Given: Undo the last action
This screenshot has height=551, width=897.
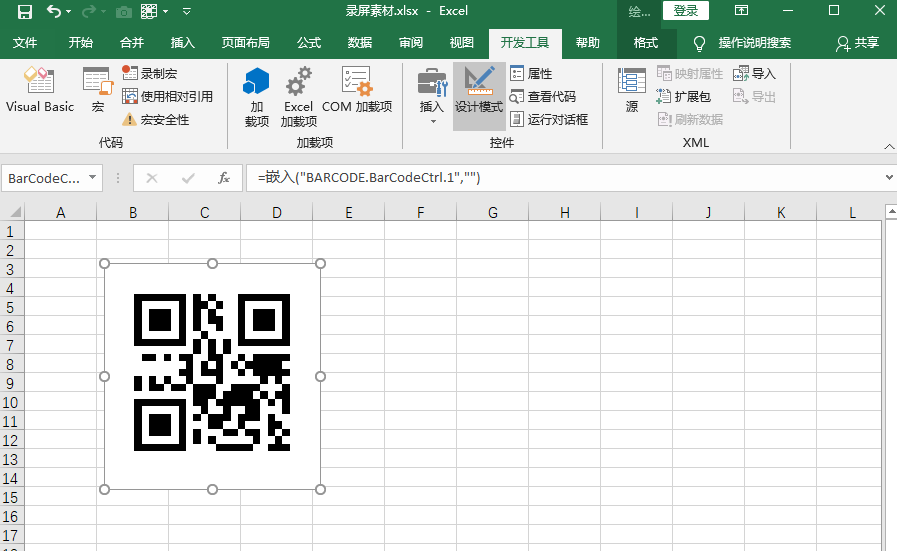Looking at the screenshot, I should 53,11.
